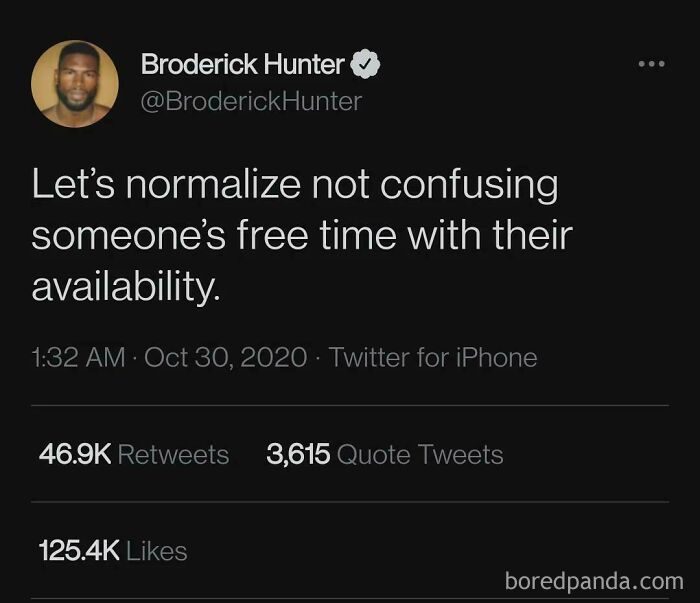700x603 pixels.
Task: Select the Retweets label
Action: click(173, 455)
